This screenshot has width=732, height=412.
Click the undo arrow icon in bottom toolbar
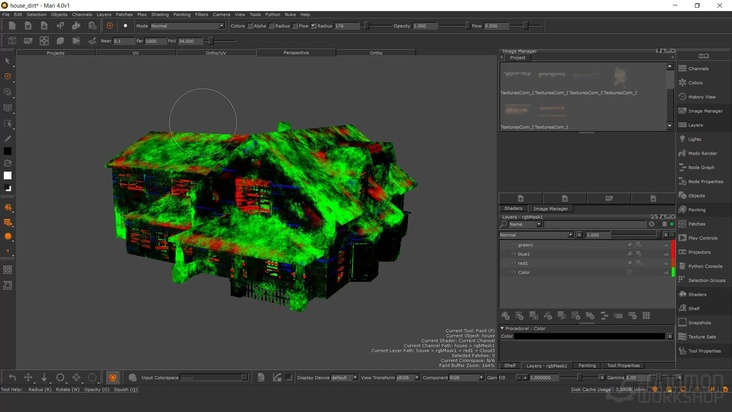tap(13, 377)
